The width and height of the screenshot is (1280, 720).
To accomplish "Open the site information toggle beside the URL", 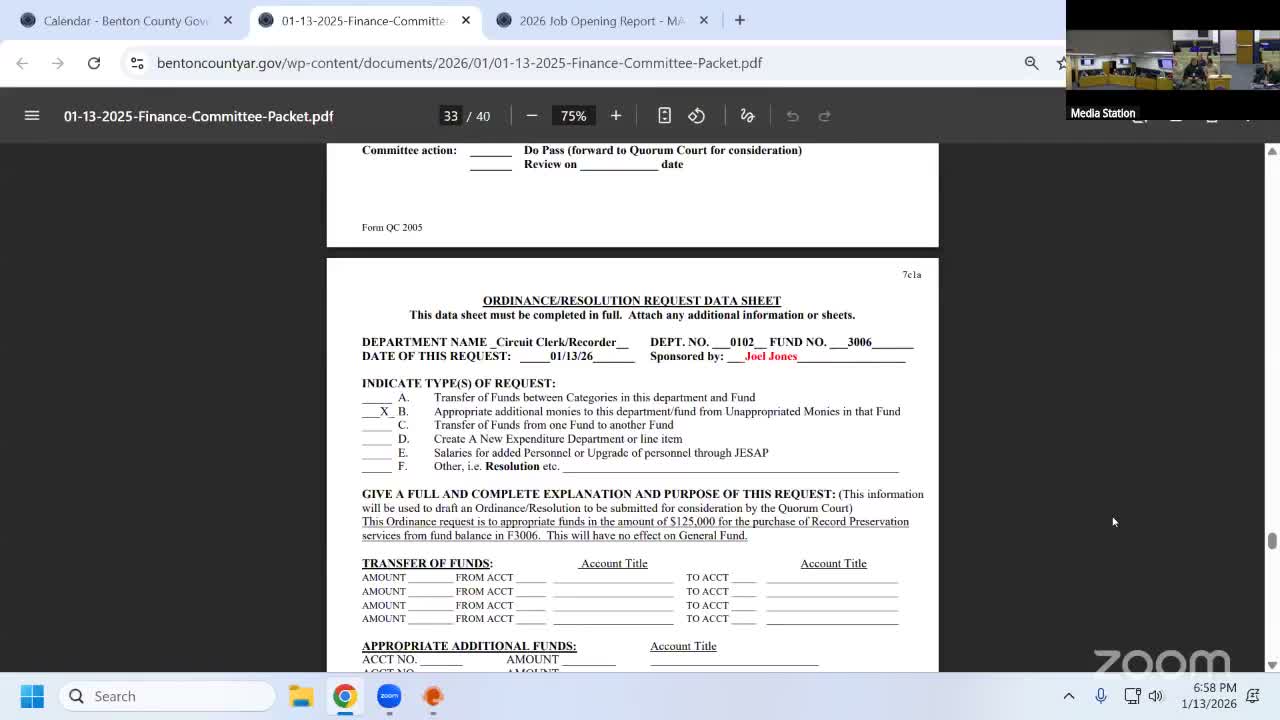I will pos(137,63).
